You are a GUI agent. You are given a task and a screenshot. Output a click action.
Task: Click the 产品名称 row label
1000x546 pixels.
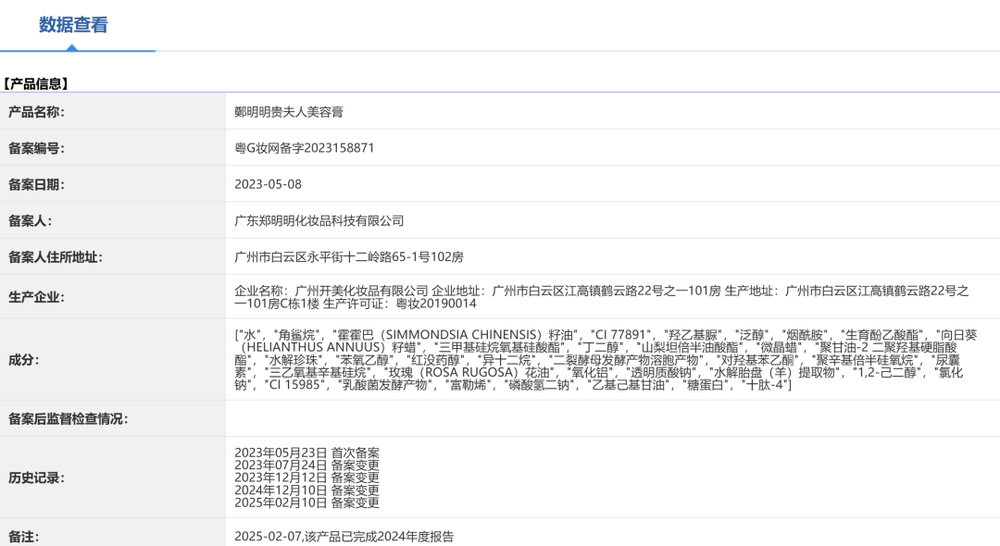(36, 113)
